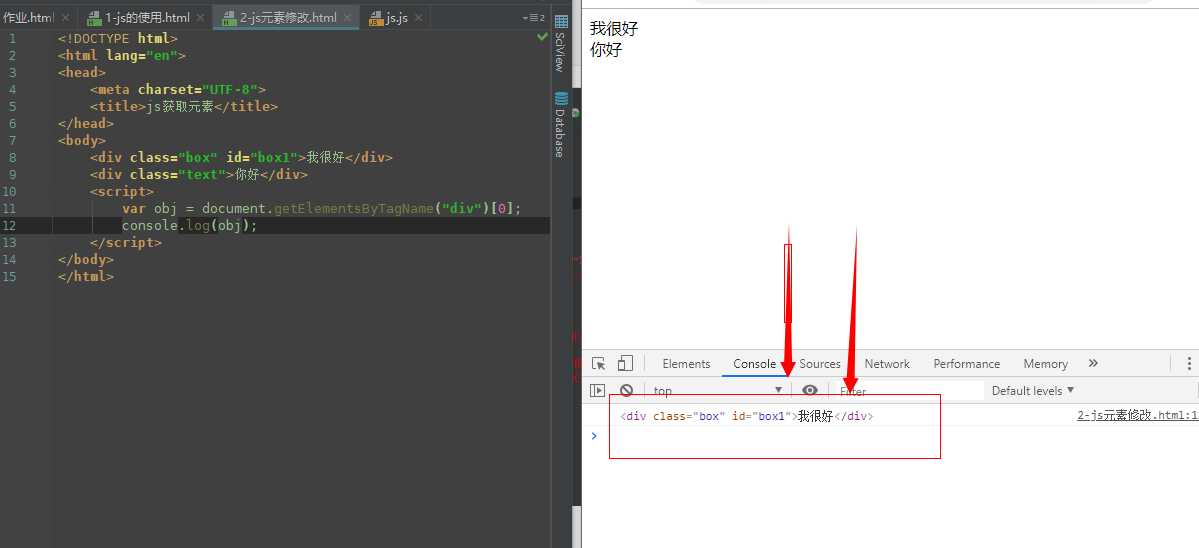1199x548 pixels.
Task: Click line number 12 in gutter
Action: [8, 225]
